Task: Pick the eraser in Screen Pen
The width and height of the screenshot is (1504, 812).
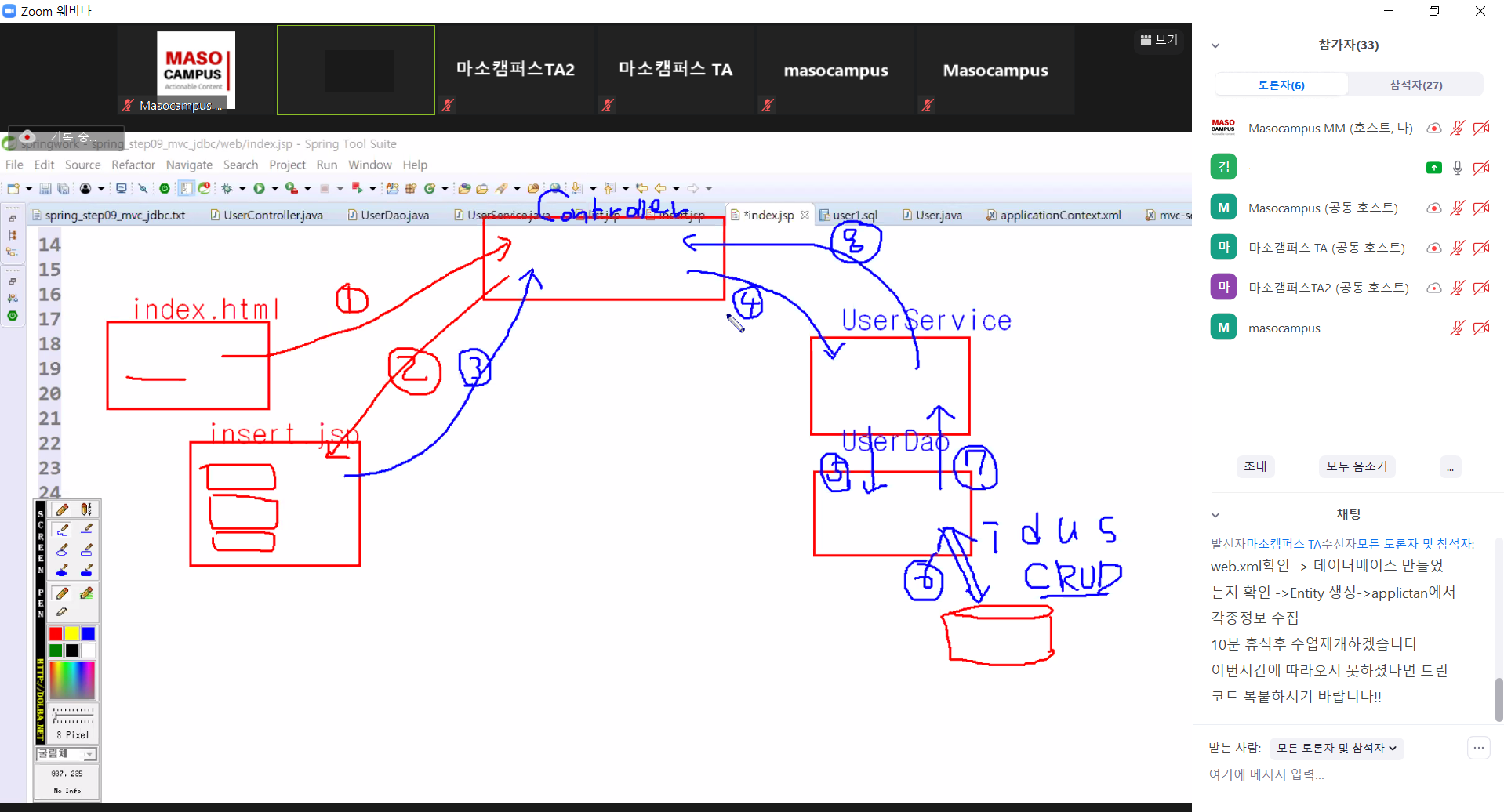Action: 62,612
